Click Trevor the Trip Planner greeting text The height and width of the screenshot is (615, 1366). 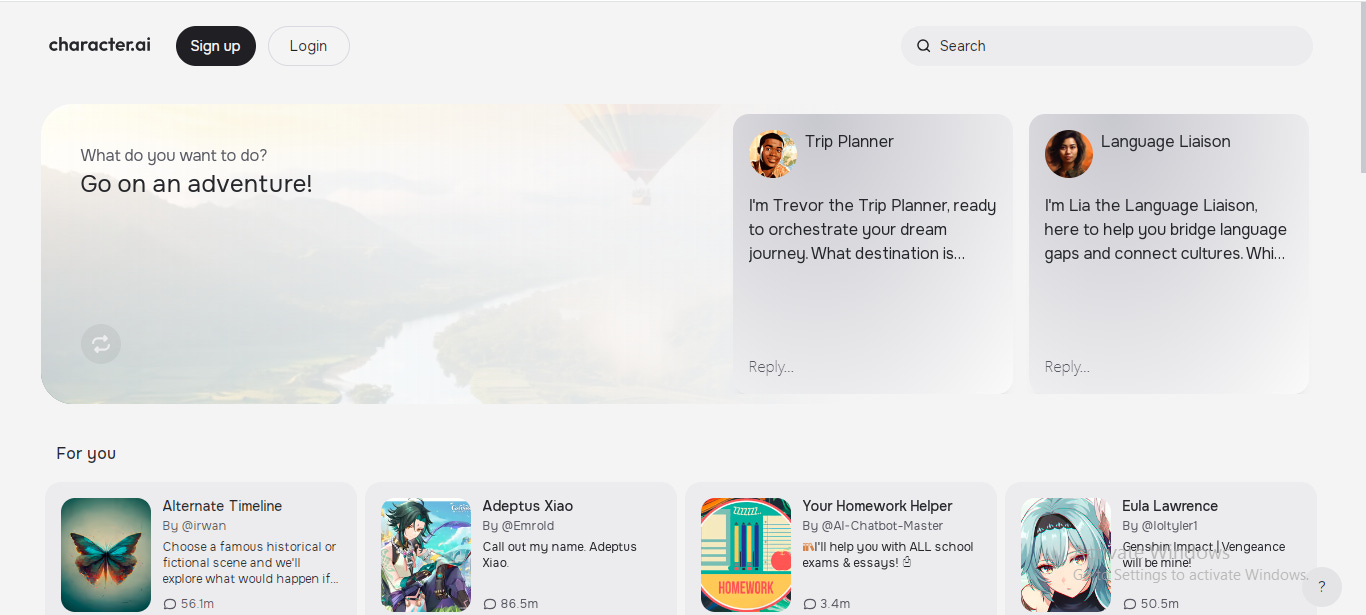click(x=873, y=229)
